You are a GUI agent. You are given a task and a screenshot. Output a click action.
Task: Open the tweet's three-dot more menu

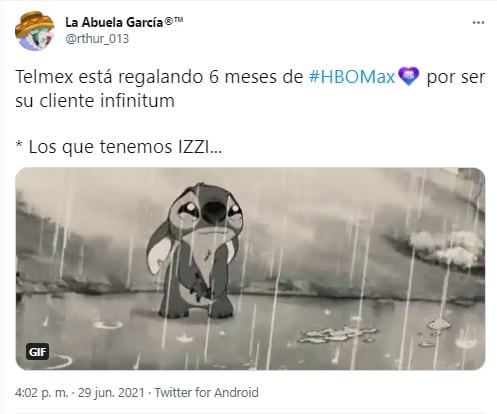pyautogui.click(x=478, y=23)
